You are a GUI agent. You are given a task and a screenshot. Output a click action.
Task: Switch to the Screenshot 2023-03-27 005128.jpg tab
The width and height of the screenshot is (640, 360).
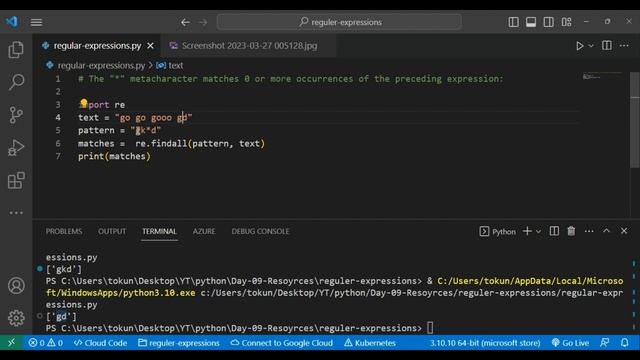249,46
